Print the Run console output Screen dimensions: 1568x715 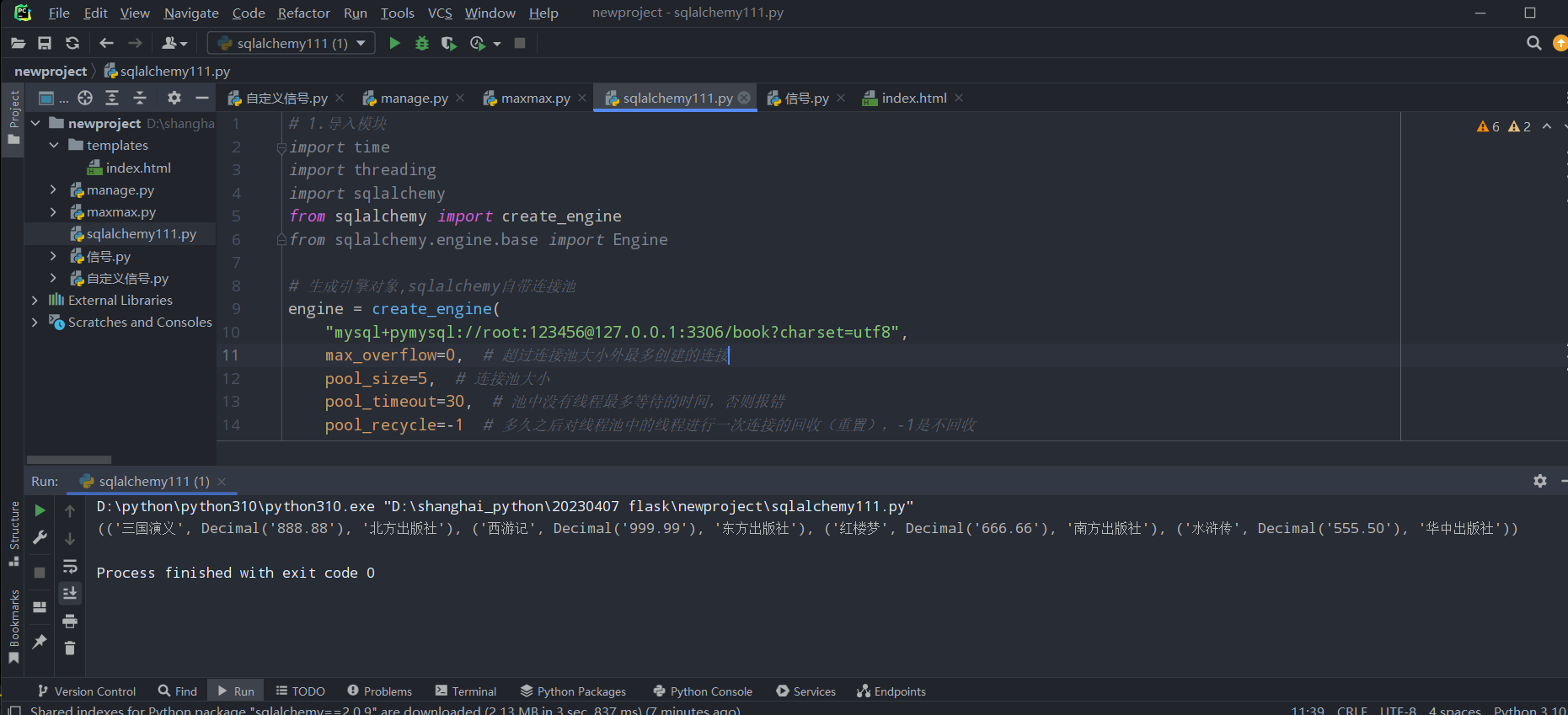point(70,621)
